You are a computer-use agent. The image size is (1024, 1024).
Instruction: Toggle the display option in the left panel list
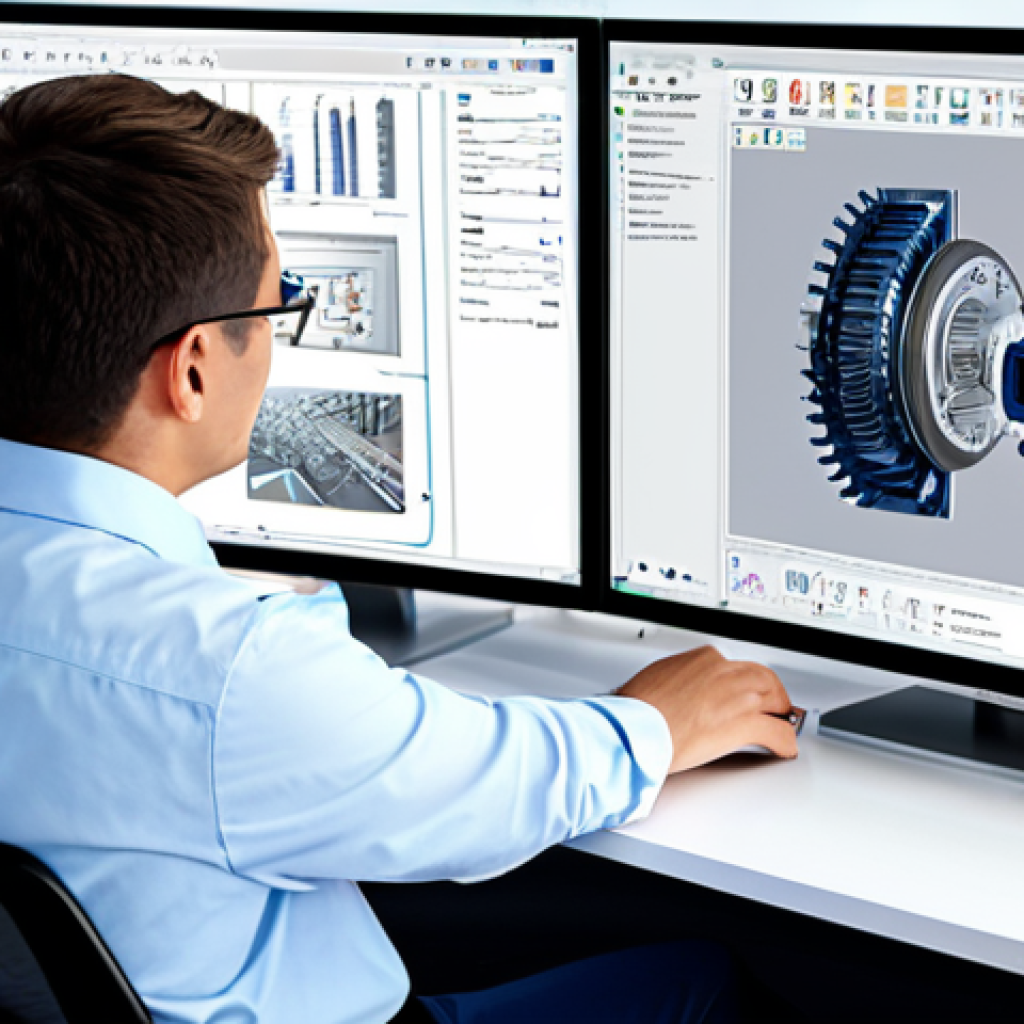(x=621, y=153)
